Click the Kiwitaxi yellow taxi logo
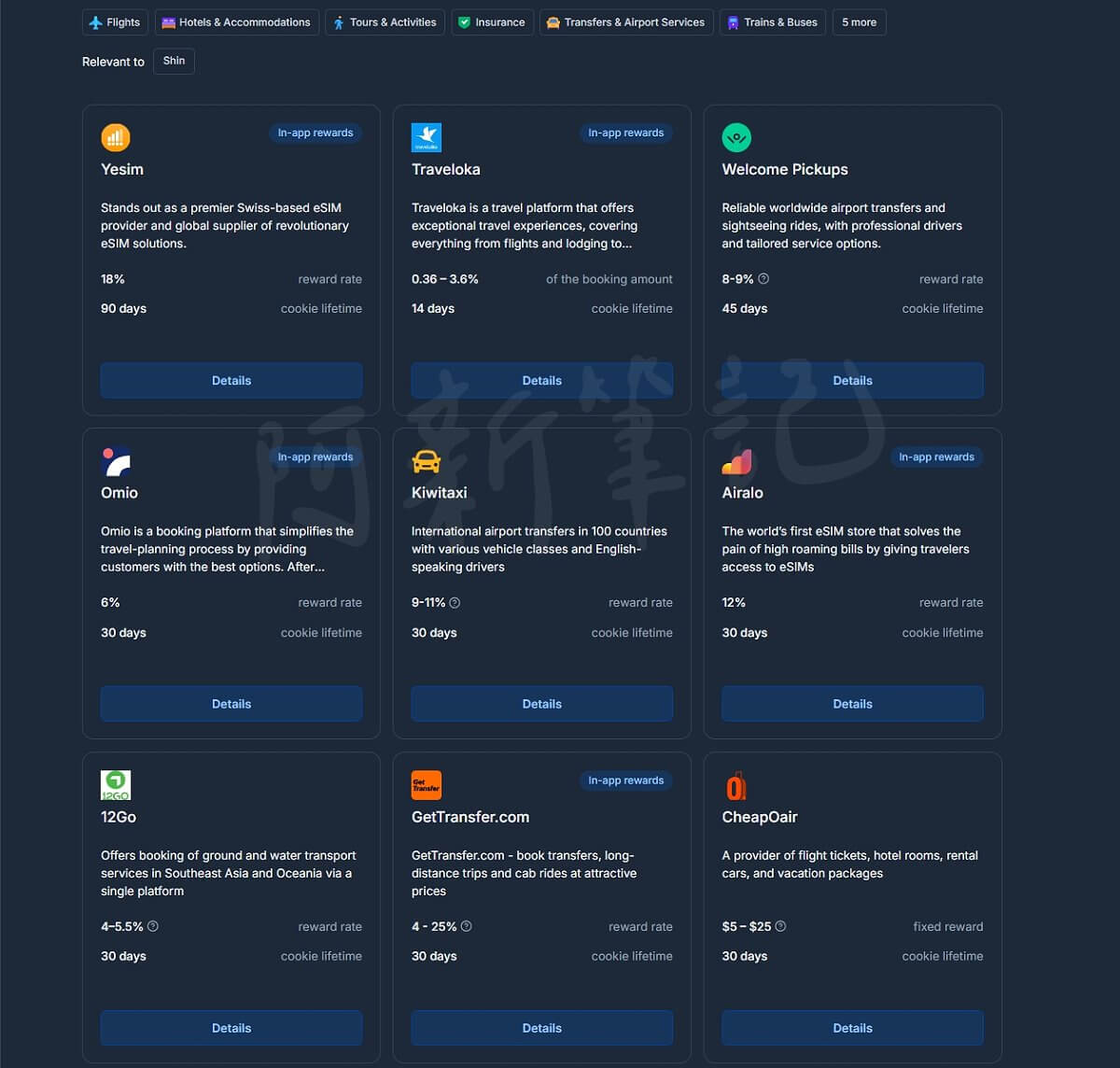The height and width of the screenshot is (1068, 1120). (x=427, y=462)
